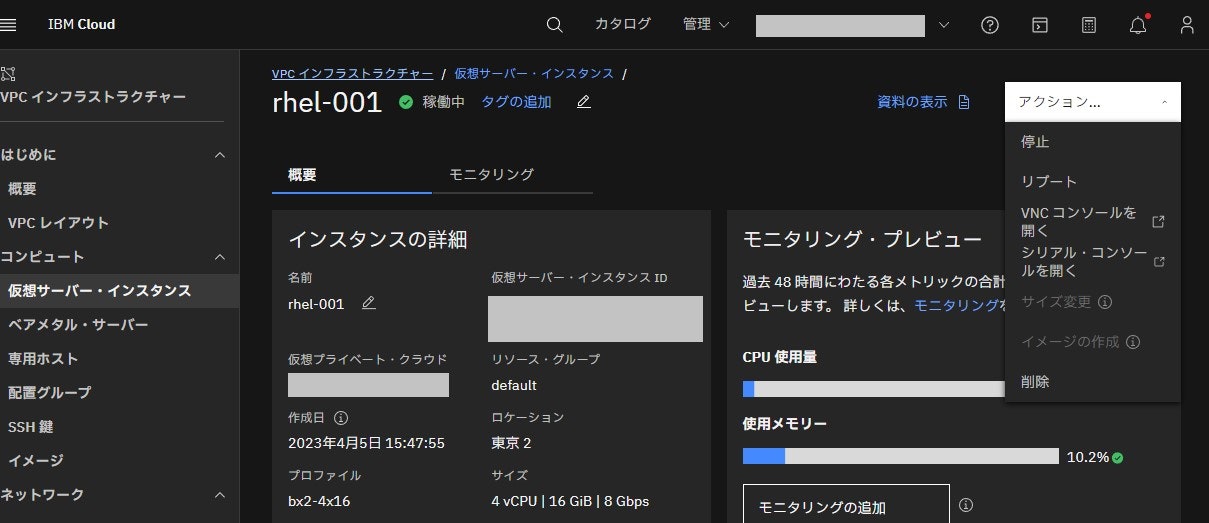Switch to the 概要 tab
1209x523 pixels.
point(352,174)
